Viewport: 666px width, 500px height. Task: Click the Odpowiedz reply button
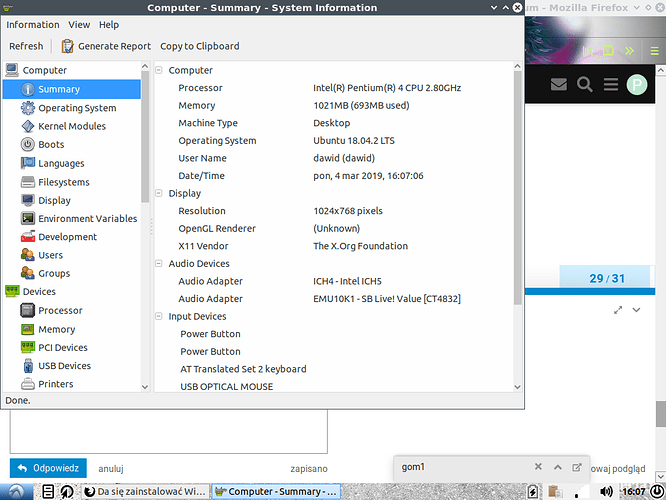coord(48,468)
